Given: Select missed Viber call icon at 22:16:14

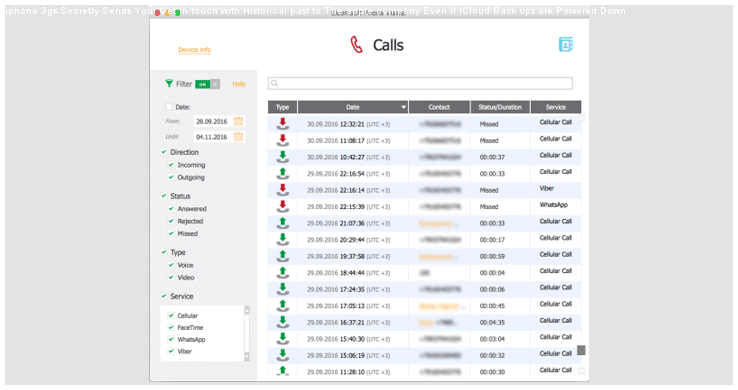Looking at the screenshot, I should click(282, 190).
